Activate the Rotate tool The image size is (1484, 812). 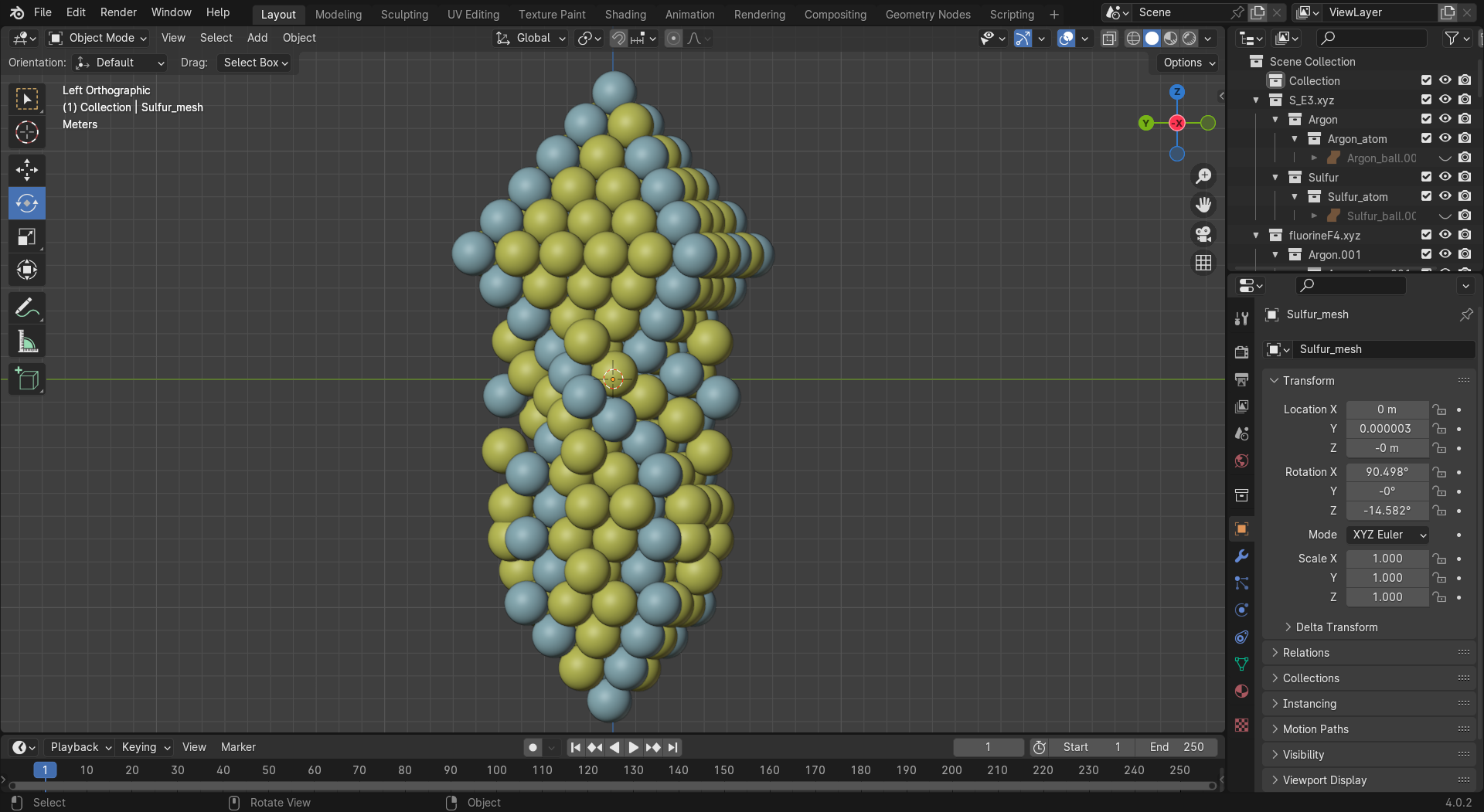coord(27,203)
